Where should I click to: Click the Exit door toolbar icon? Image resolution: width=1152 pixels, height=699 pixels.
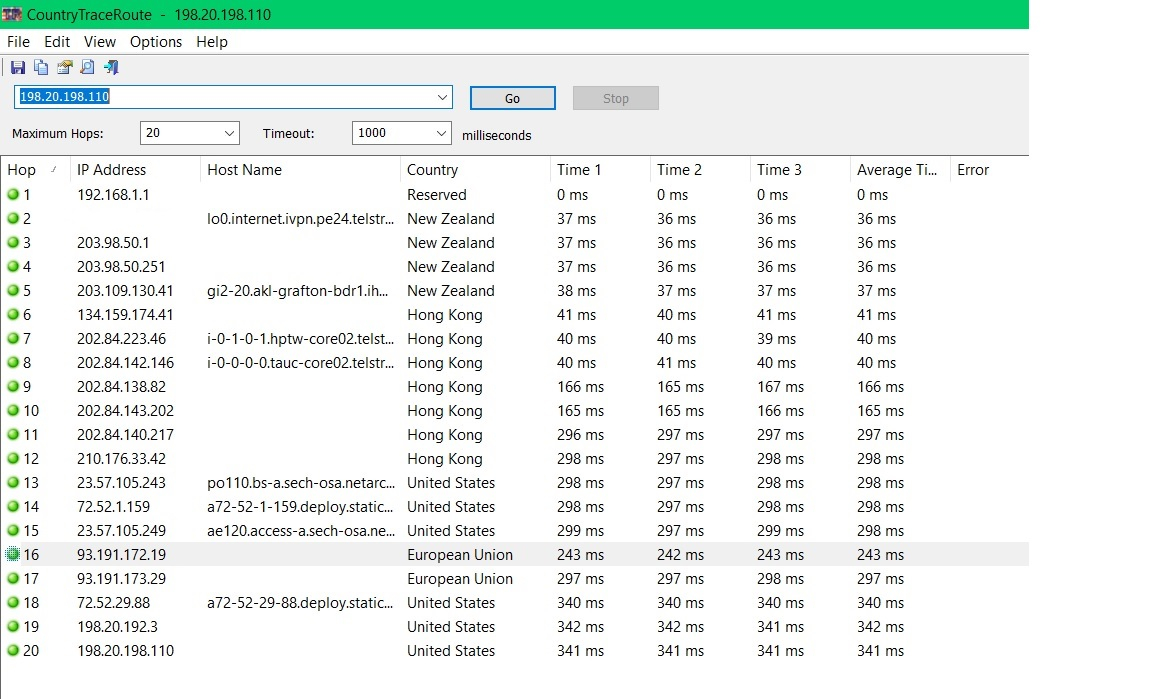(111, 68)
